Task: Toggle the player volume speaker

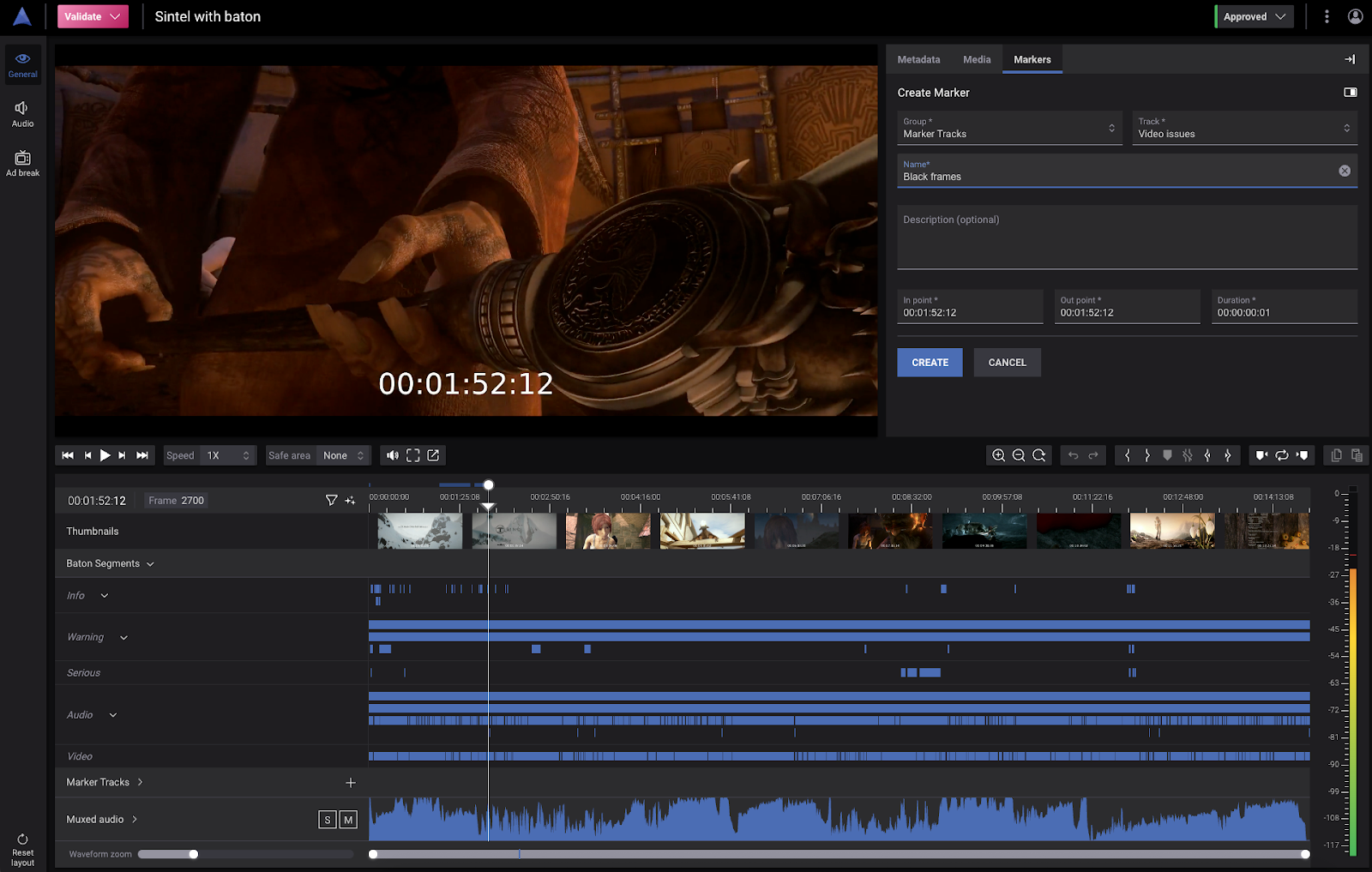Action: pos(393,455)
